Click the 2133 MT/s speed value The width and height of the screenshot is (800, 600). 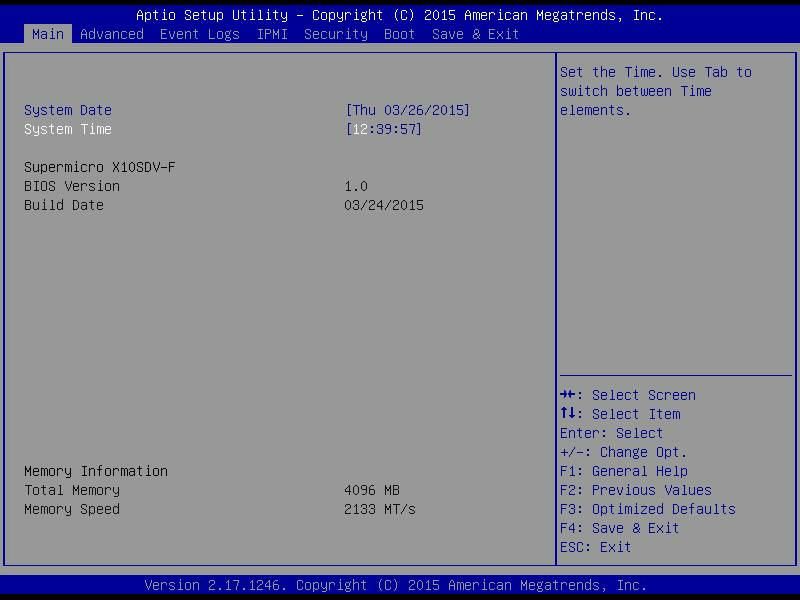click(x=380, y=509)
